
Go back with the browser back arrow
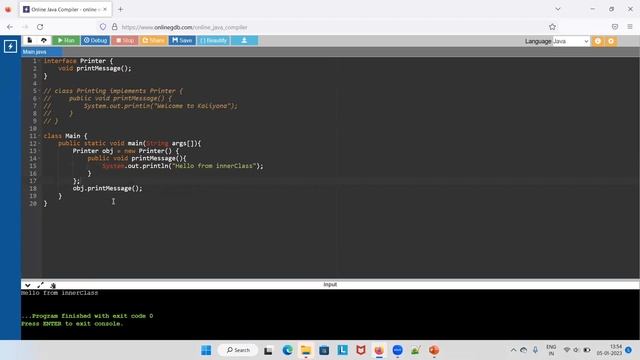click(x=10, y=27)
